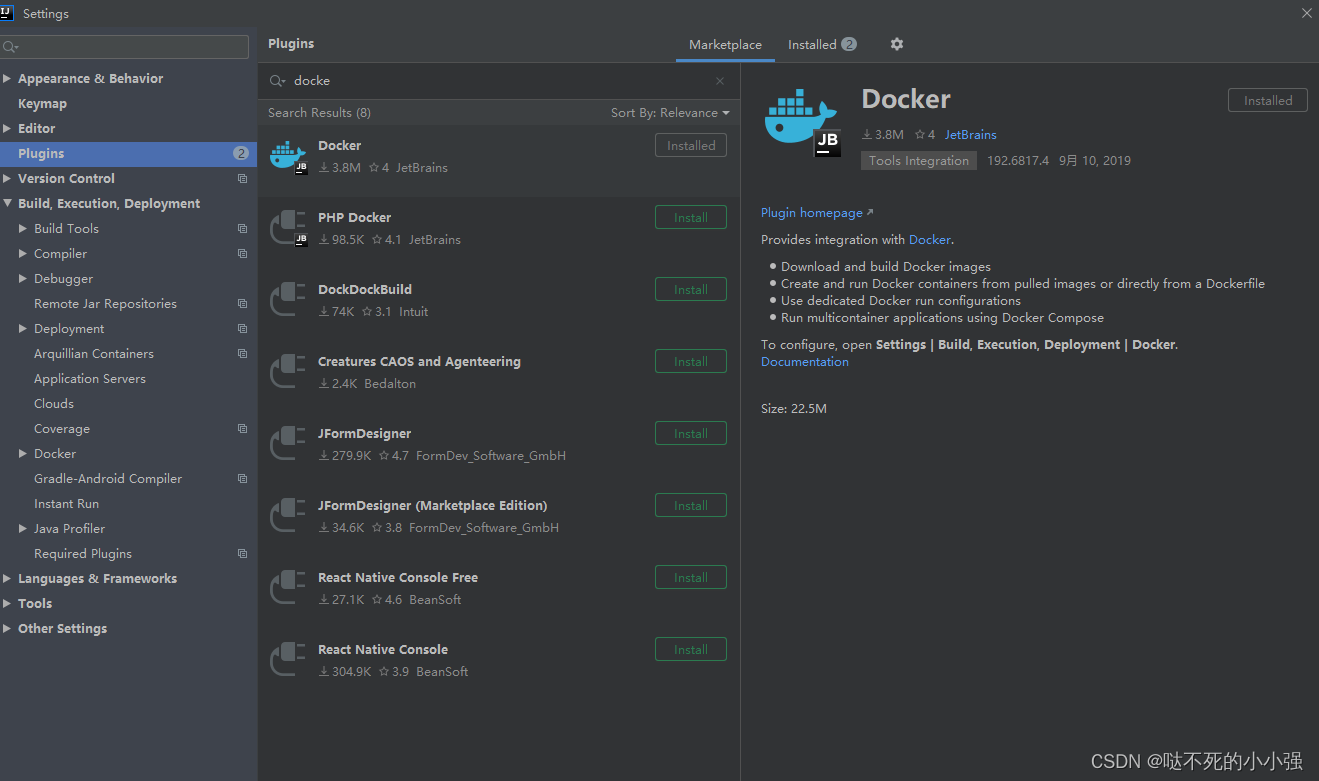
Task: Click the project-level icon beside Required Plugins
Action: (x=242, y=554)
